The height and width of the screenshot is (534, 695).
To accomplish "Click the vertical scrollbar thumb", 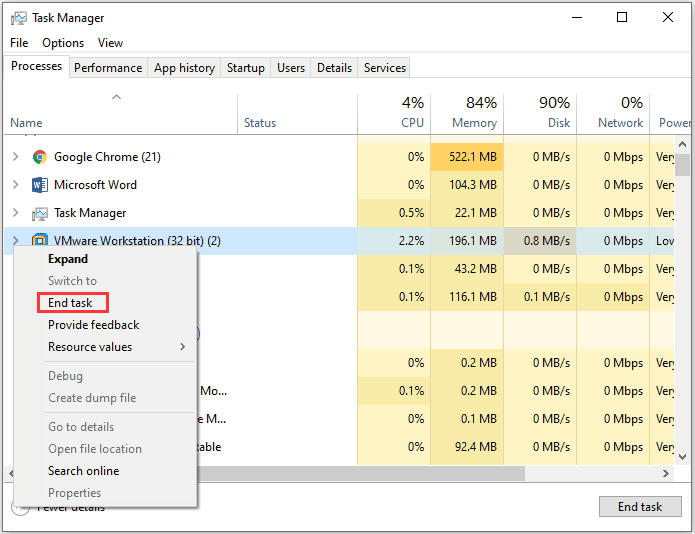I will (x=683, y=165).
